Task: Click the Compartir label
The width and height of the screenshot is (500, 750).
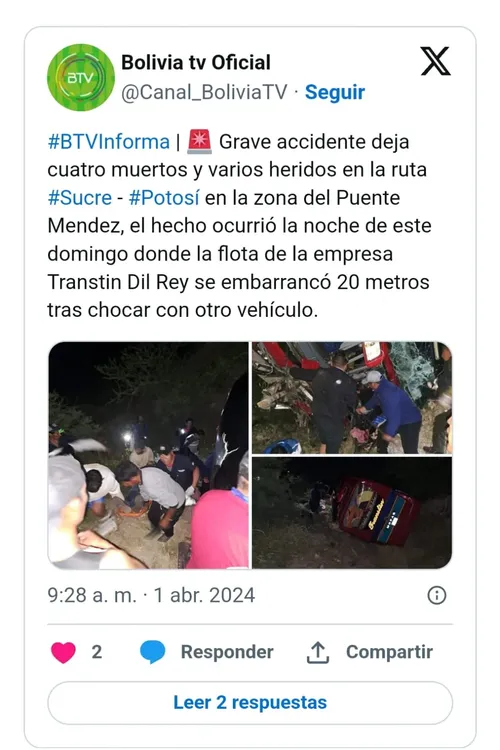Action: pos(389,652)
